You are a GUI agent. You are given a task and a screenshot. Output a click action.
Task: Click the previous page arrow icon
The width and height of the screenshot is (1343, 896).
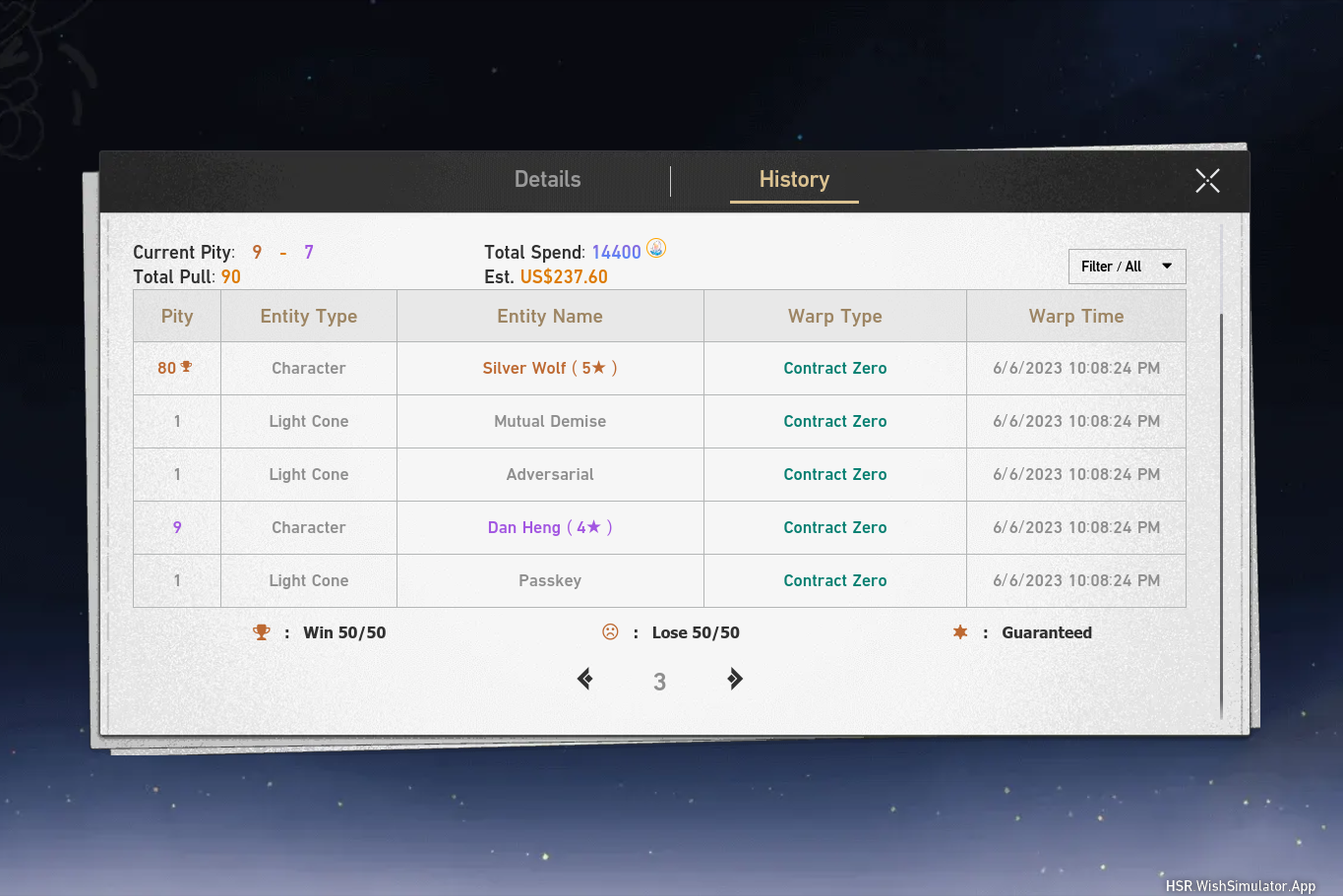[585, 679]
